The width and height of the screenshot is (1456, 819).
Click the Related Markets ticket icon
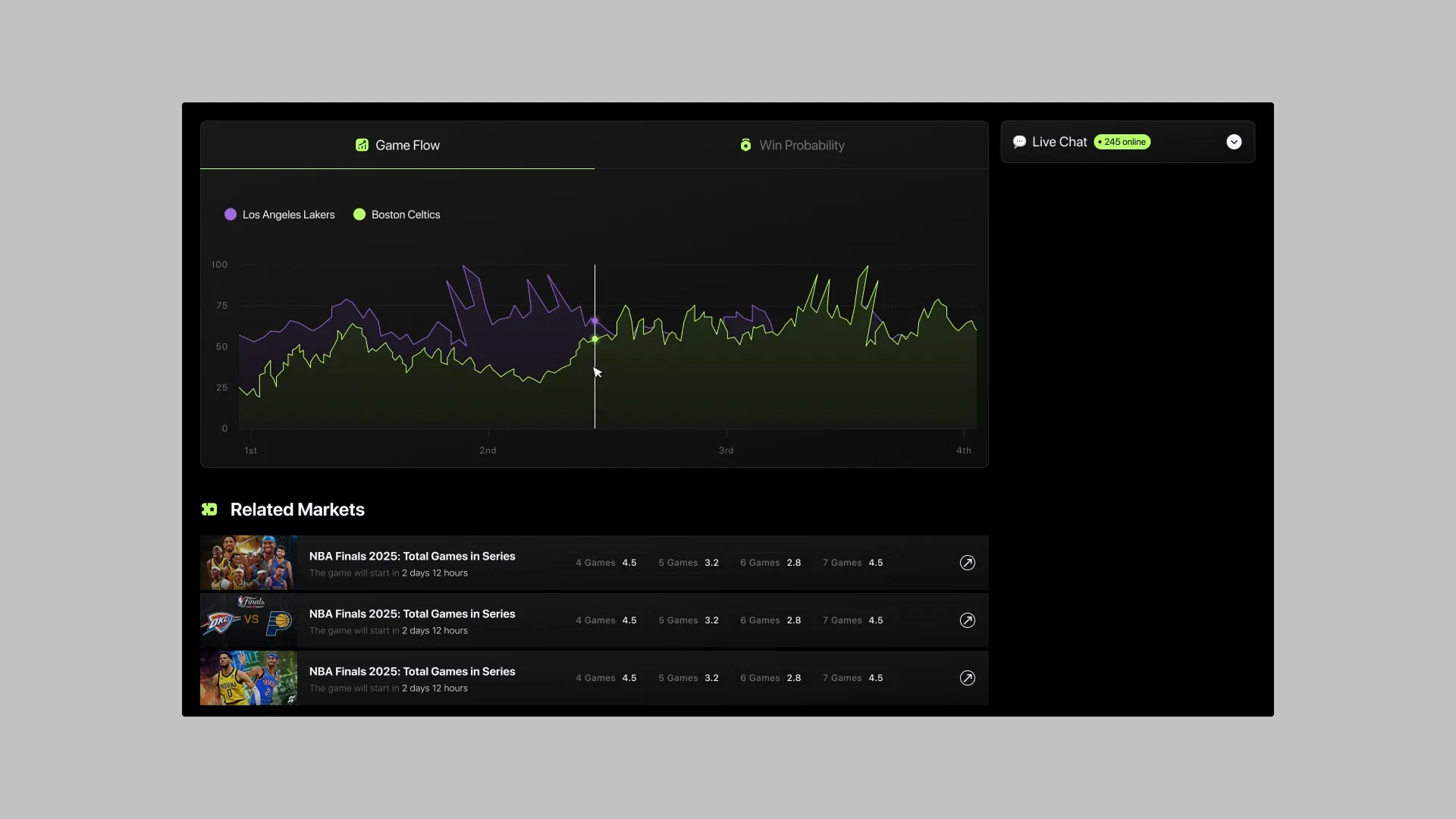(209, 510)
